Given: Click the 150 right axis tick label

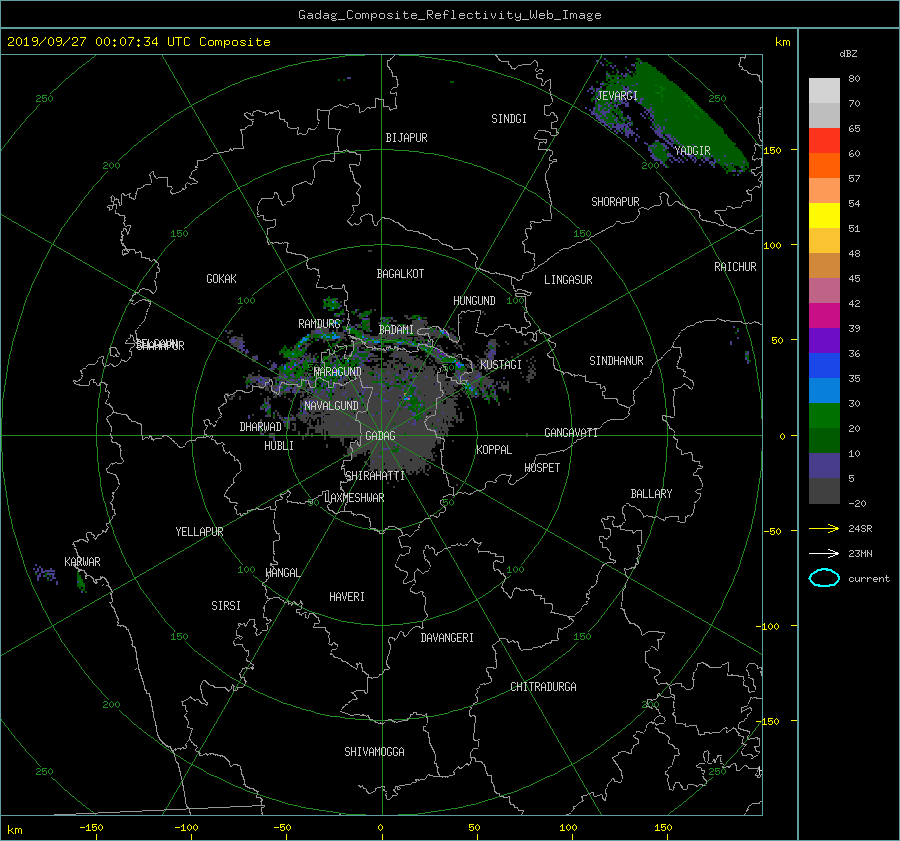Looking at the screenshot, I should click(x=772, y=150).
